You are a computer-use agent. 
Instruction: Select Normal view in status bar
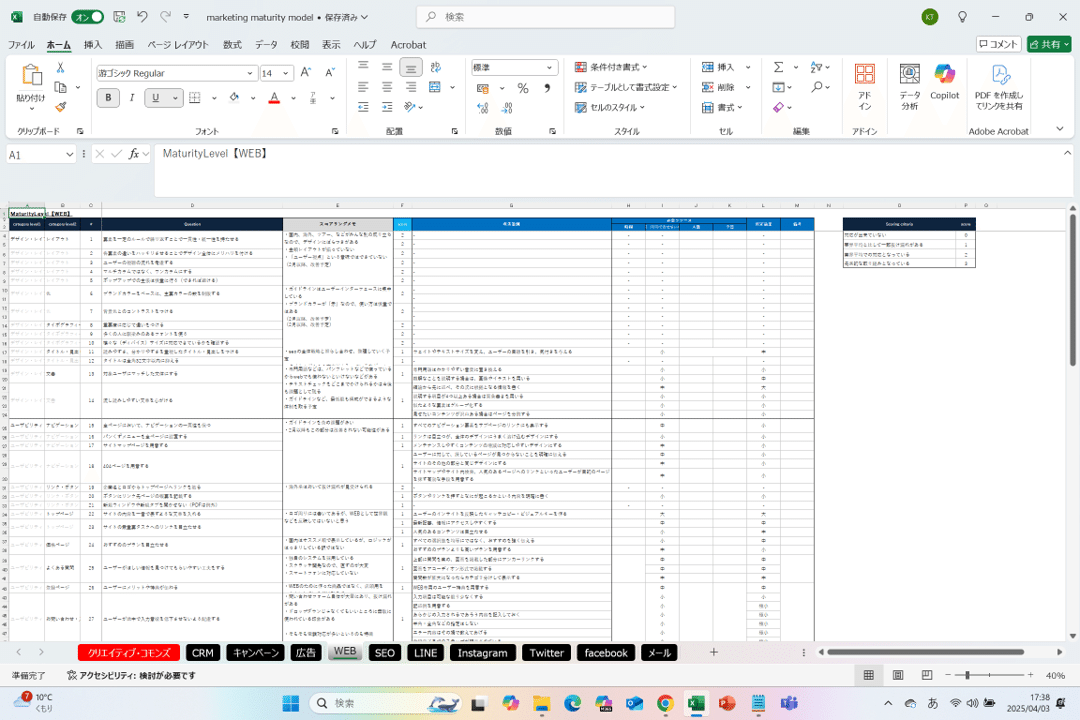[869, 675]
